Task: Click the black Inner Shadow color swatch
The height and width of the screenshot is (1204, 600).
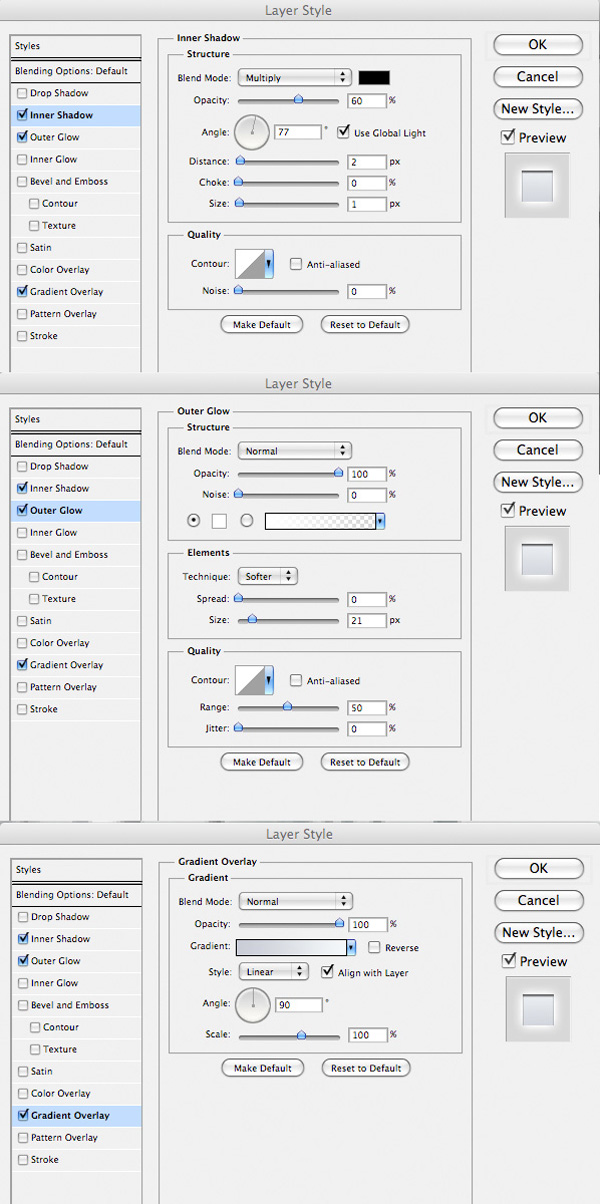Action: pyautogui.click(x=375, y=77)
